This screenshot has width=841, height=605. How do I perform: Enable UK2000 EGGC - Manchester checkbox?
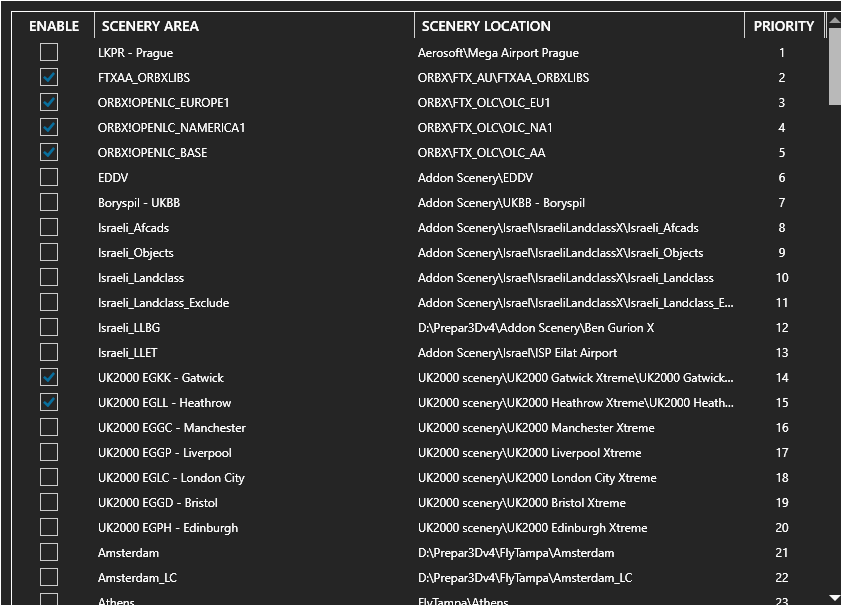tap(49, 427)
